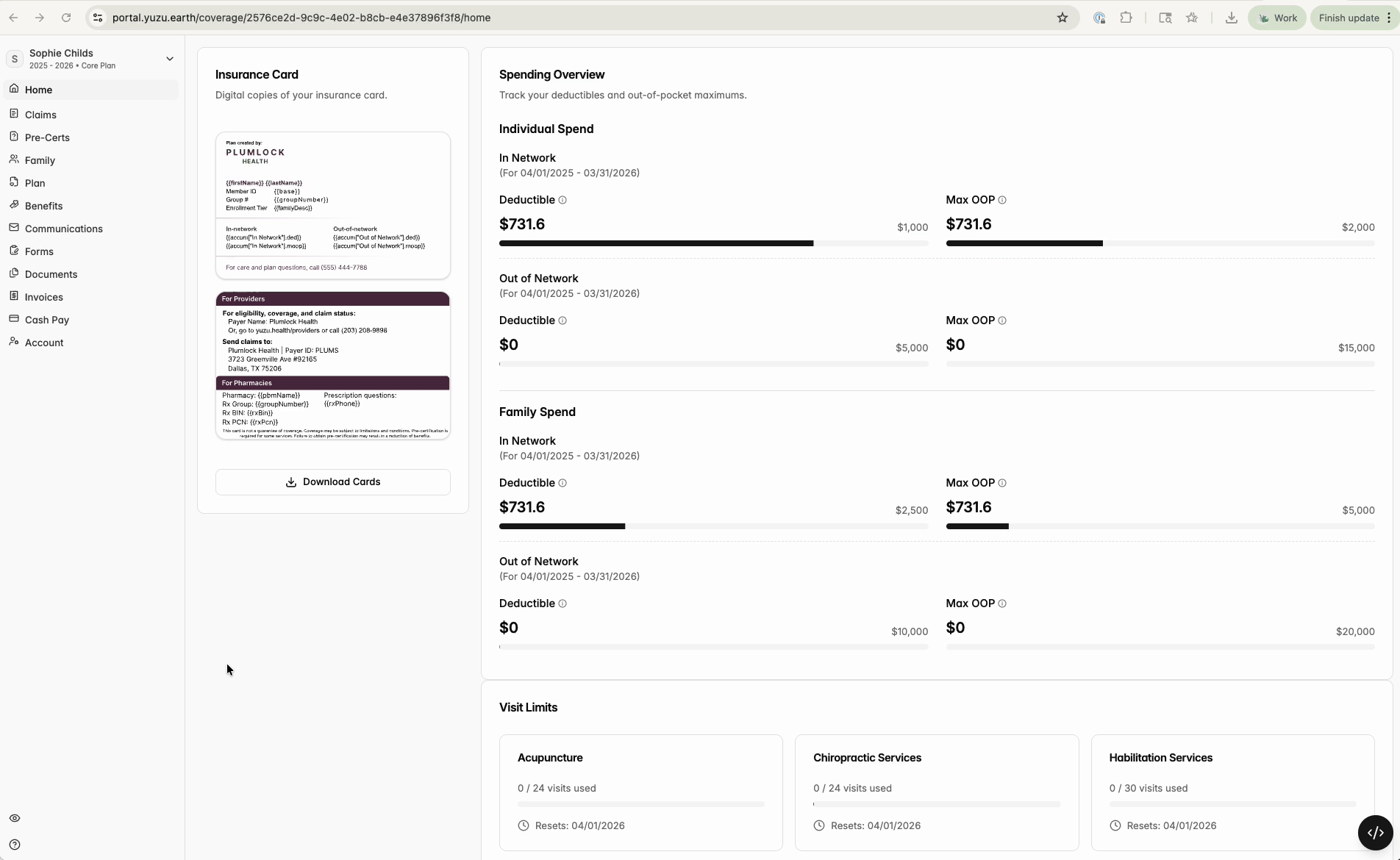The image size is (1400, 860).
Task: Click the Family people icon
Action: [x=14, y=160]
